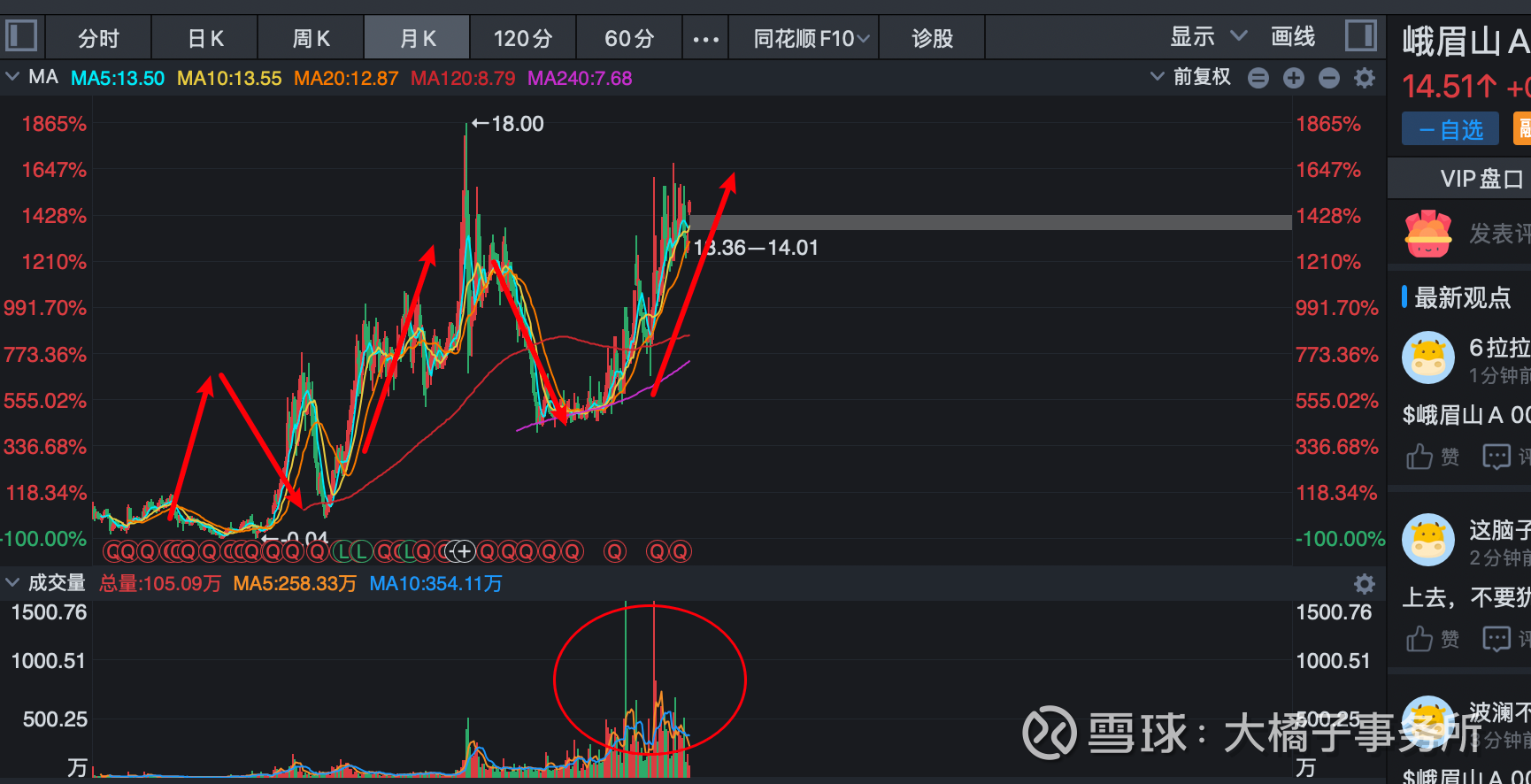Switch to the 周K tab
This screenshot has width=1531, height=784.
(311, 39)
